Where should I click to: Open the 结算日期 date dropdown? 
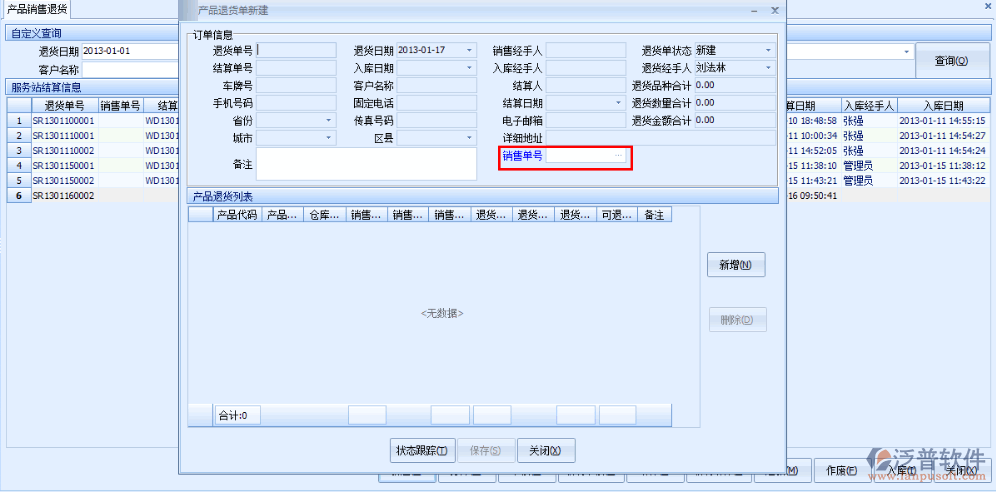(x=618, y=102)
